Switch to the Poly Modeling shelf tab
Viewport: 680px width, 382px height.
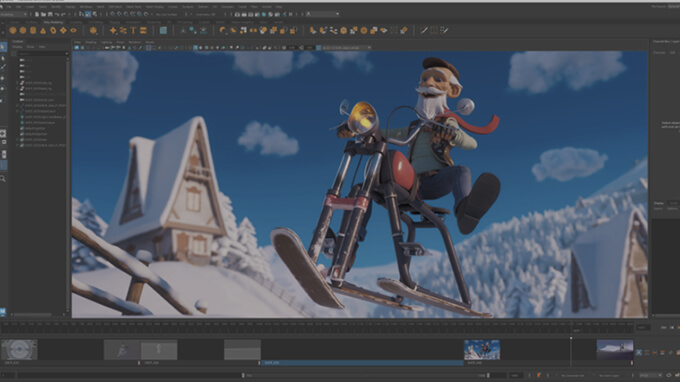(x=54, y=22)
